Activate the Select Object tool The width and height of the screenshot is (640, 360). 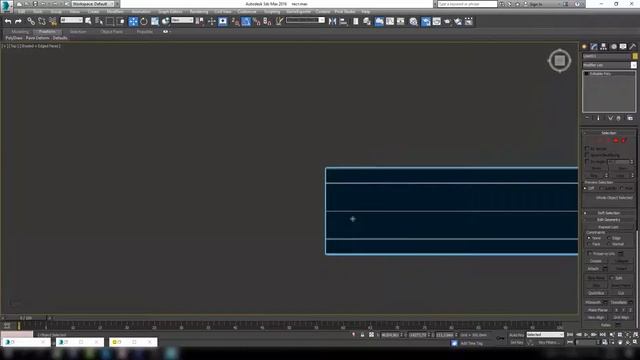(88, 21)
